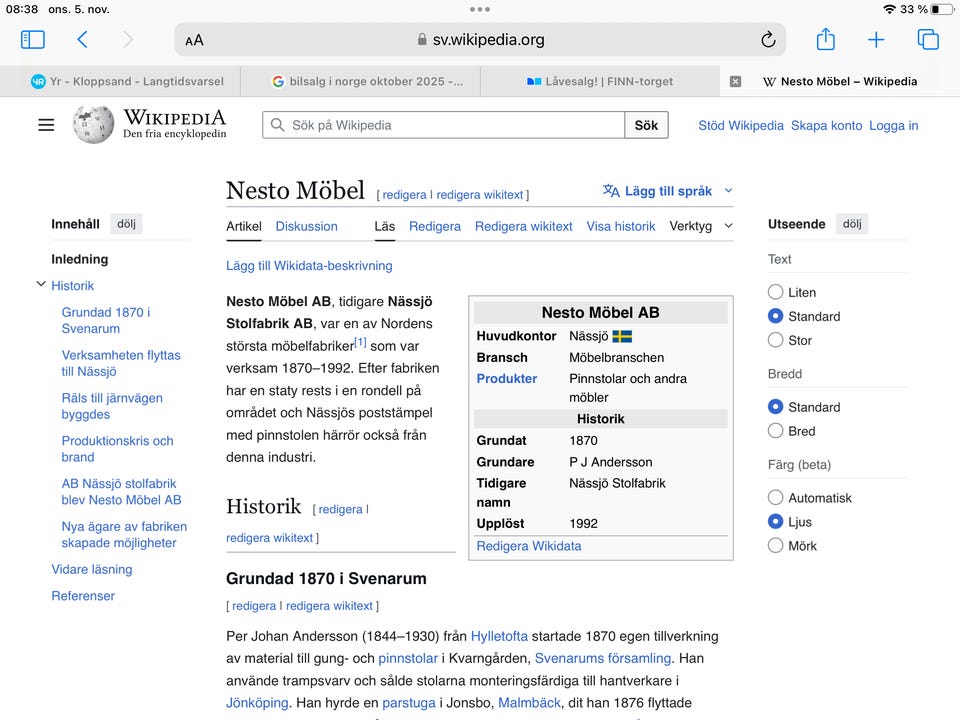Open Hylletofta article link
The width and height of the screenshot is (960, 720).
pyautogui.click(x=499, y=636)
